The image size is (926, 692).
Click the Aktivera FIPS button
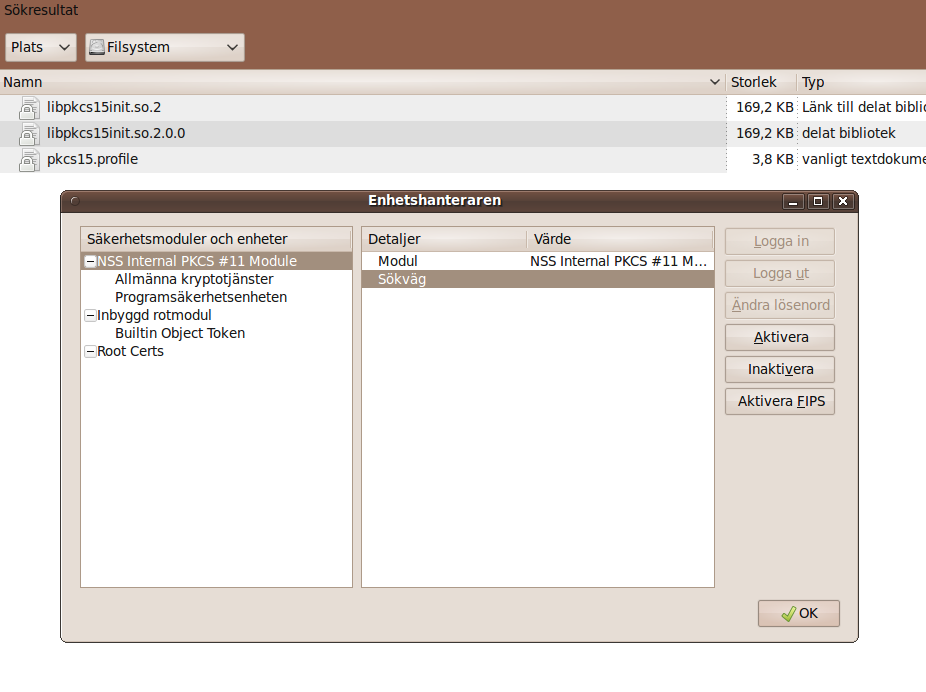[780, 401]
